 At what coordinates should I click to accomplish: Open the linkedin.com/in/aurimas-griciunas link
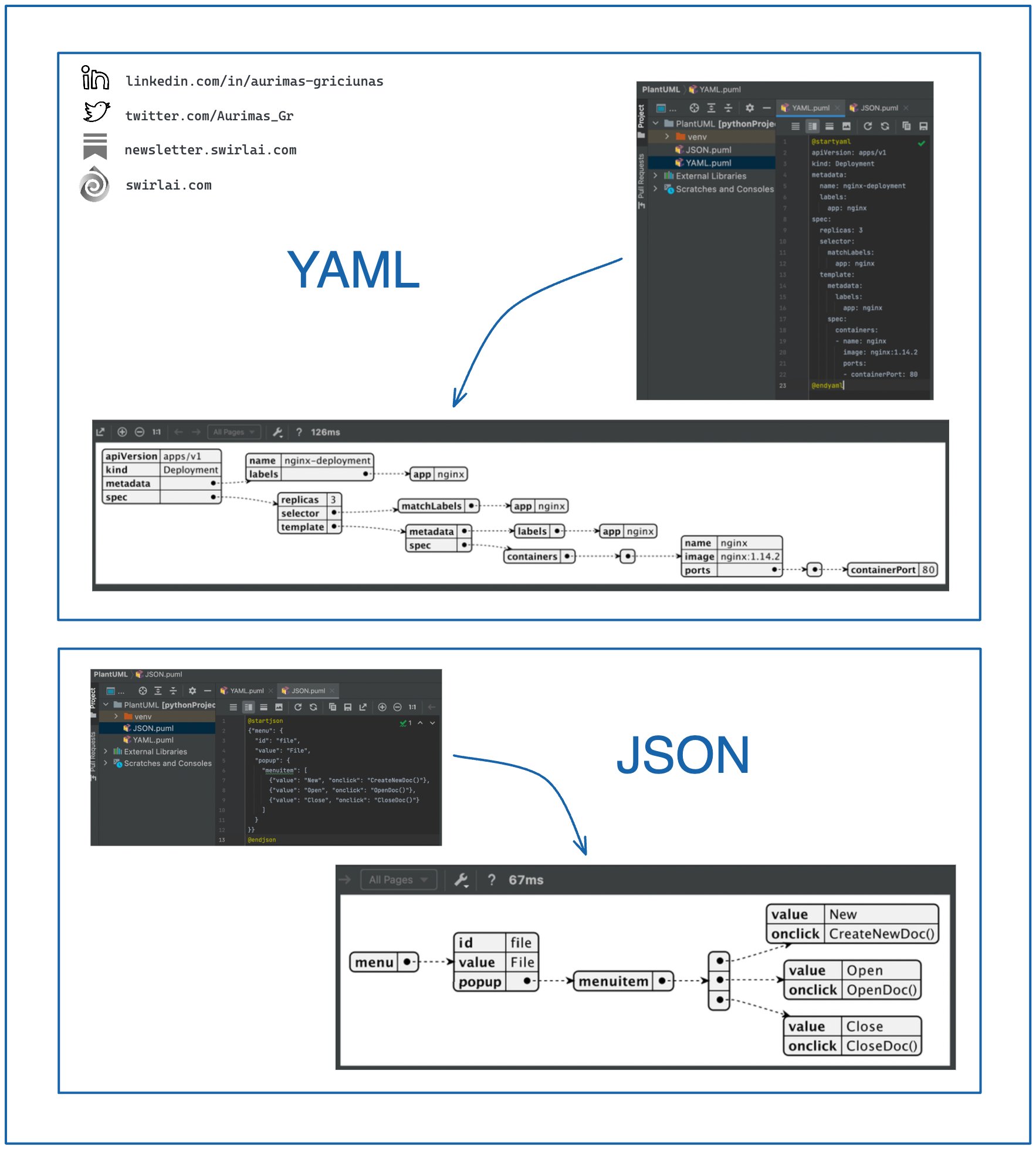tap(254, 81)
